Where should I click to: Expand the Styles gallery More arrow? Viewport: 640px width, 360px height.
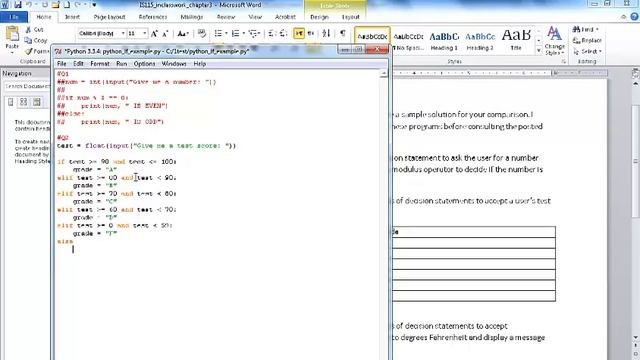(539, 51)
